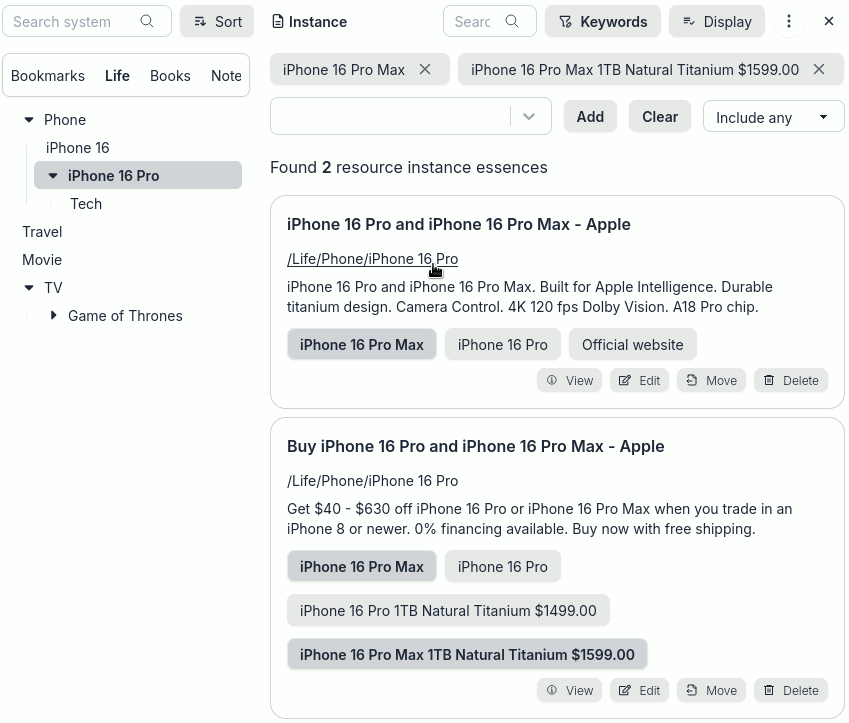Expand the Game of Thrones node
849x723 pixels.
(53, 315)
